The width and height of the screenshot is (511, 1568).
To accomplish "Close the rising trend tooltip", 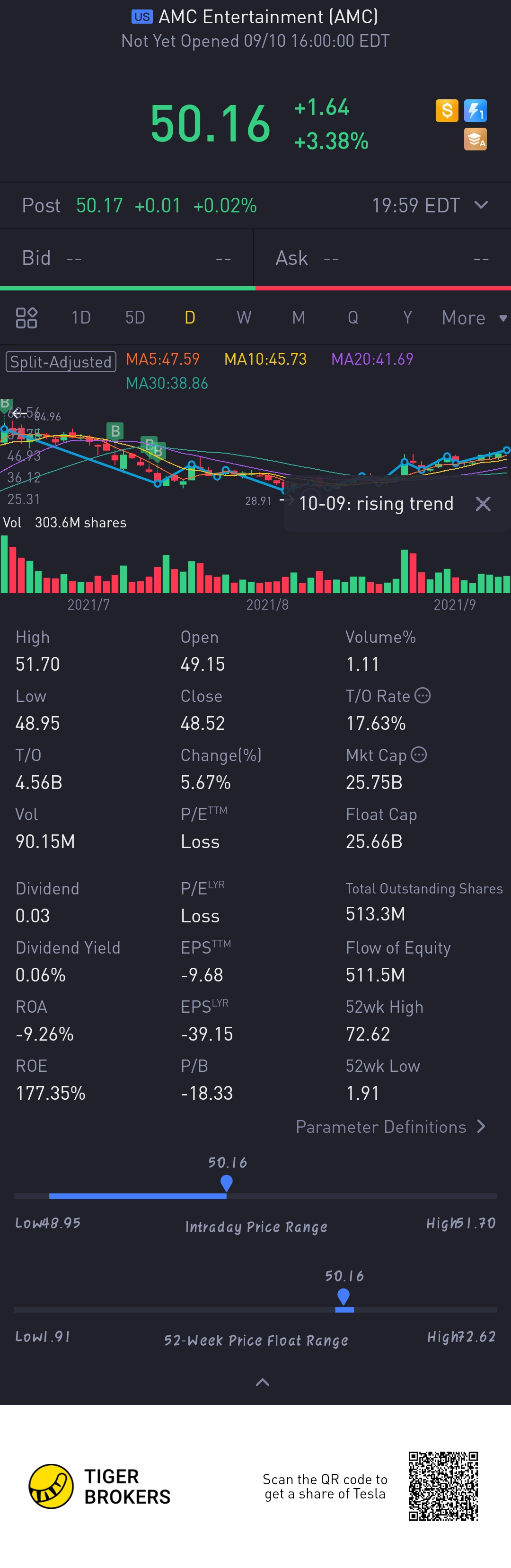I will pyautogui.click(x=483, y=503).
